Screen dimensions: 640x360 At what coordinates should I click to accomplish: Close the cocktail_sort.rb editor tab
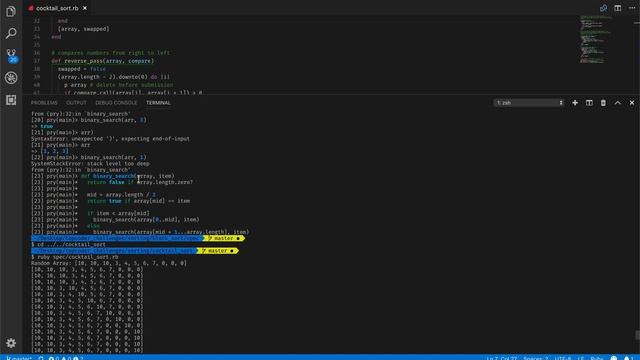click(x=85, y=8)
